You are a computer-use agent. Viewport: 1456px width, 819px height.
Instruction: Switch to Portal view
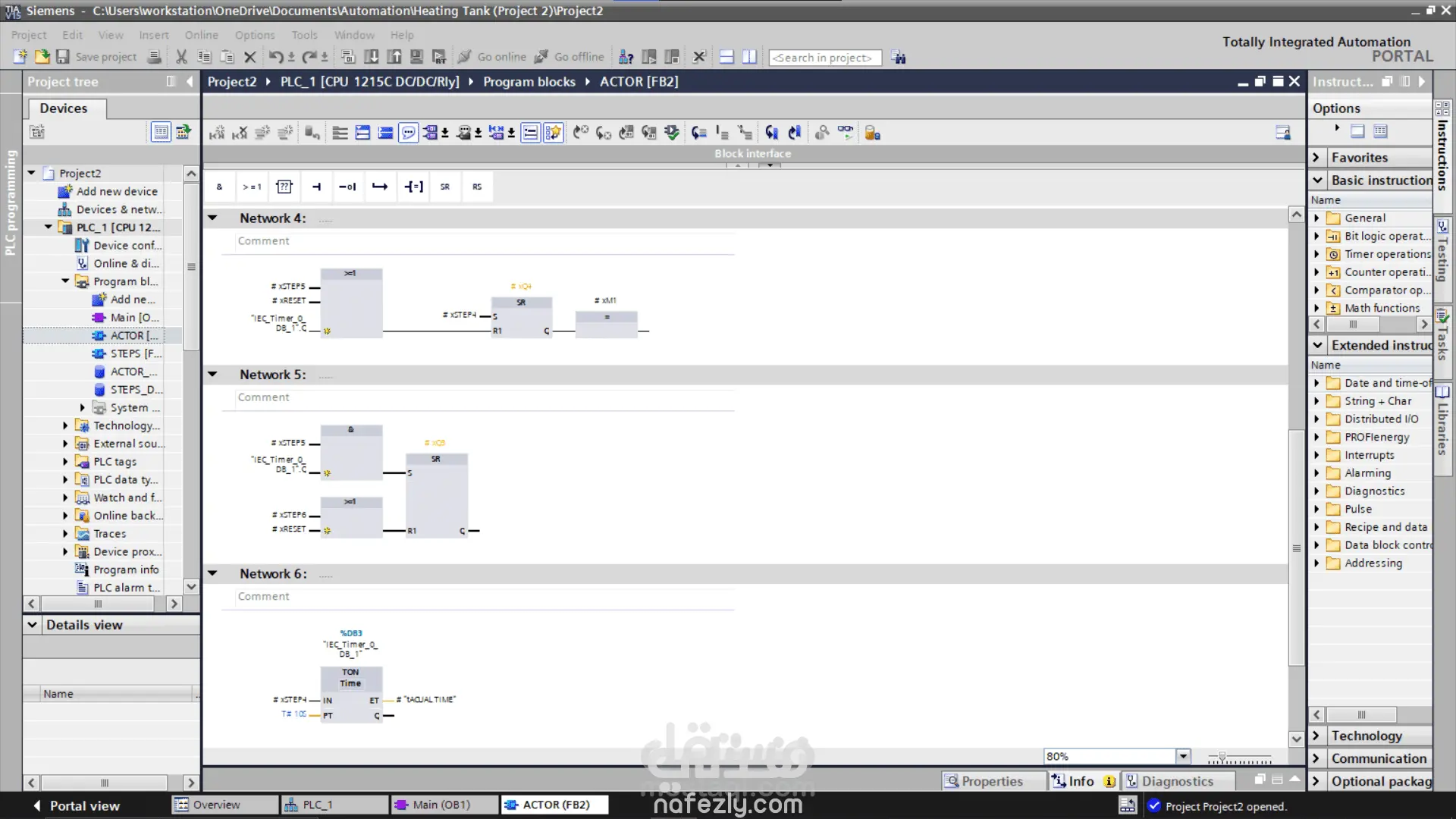pos(77,805)
